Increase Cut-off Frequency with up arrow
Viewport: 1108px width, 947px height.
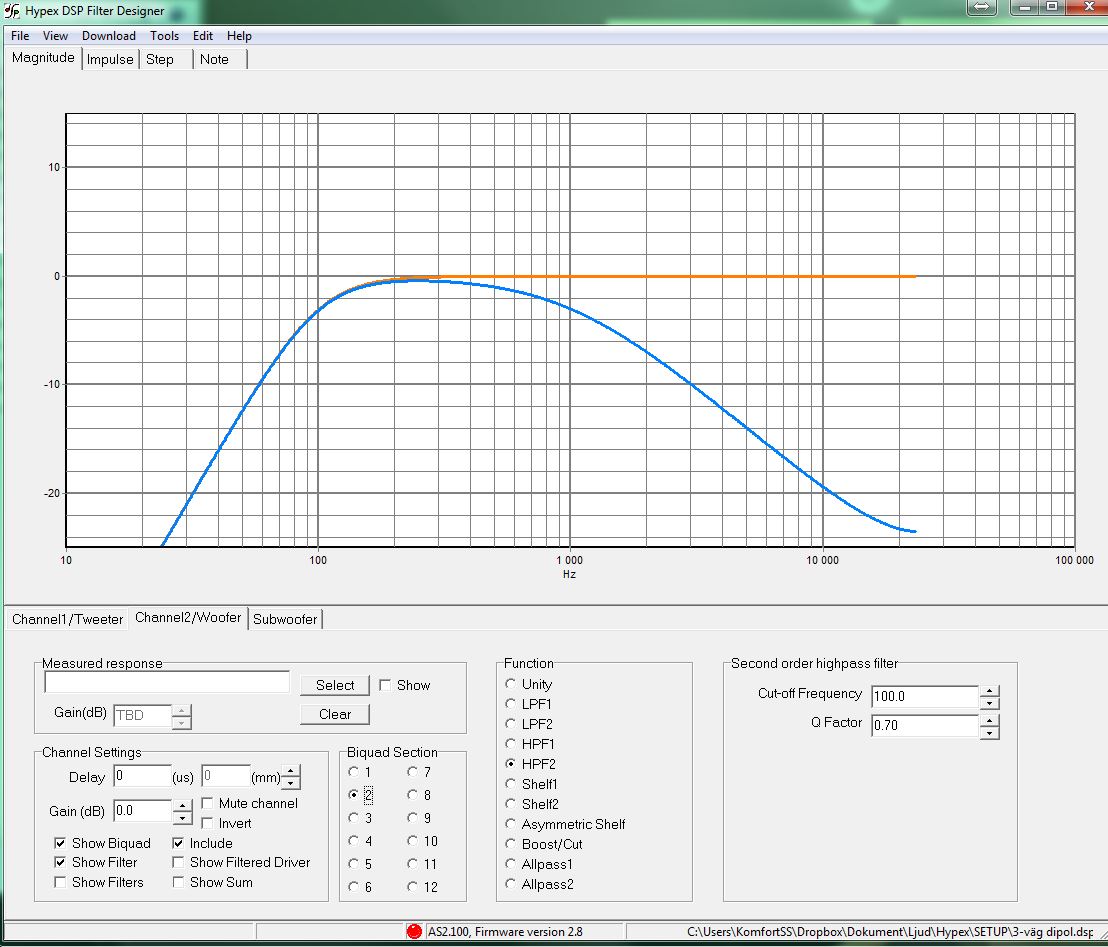[x=989, y=690]
